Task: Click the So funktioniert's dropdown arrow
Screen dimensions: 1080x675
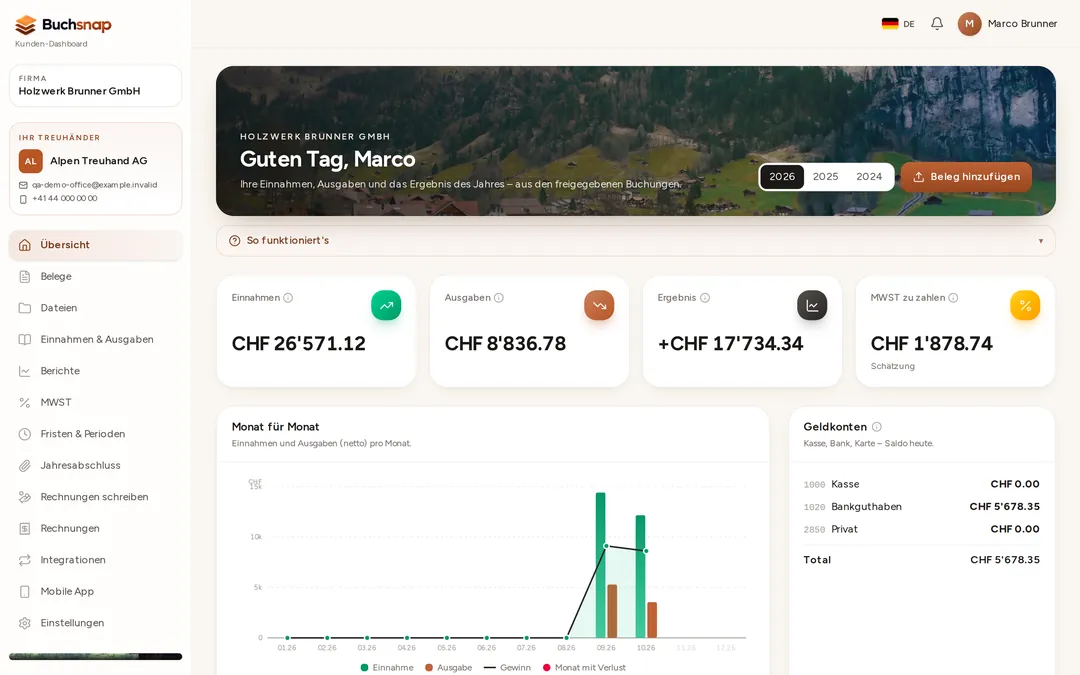Action: pos(1041,241)
